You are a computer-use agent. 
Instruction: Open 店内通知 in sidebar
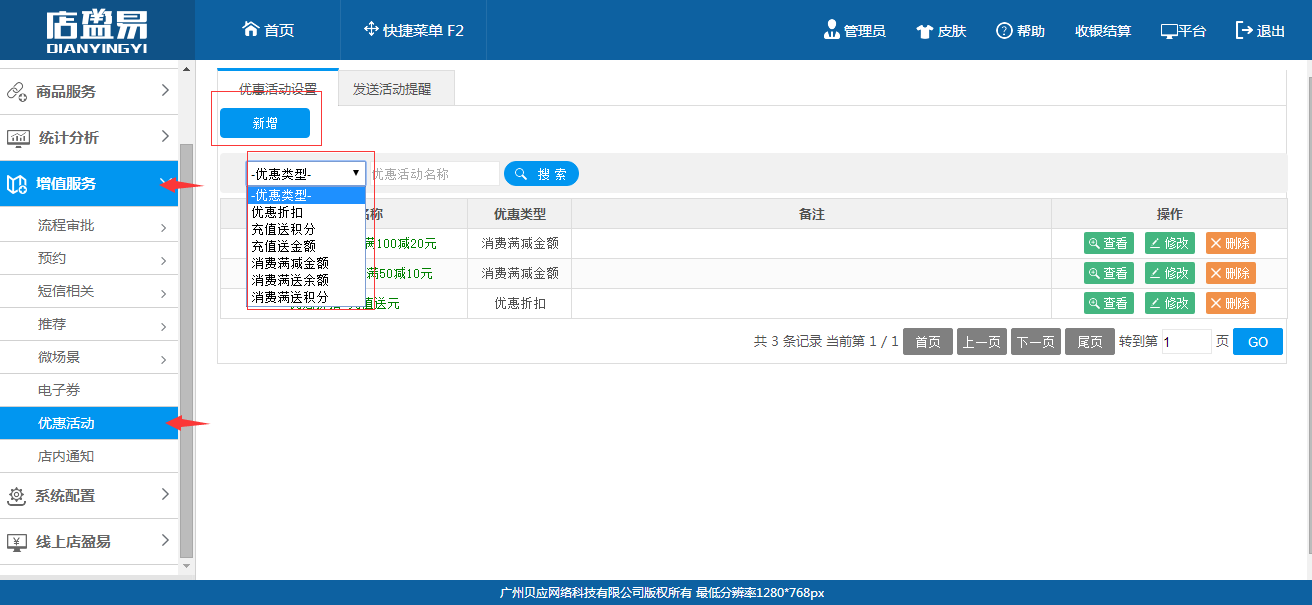[89, 456]
